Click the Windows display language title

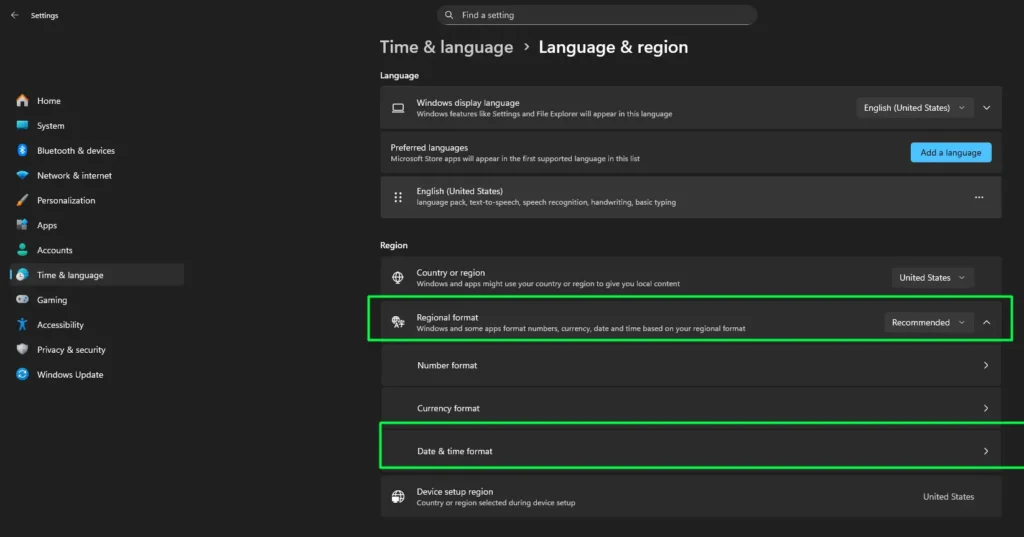[x=468, y=103]
